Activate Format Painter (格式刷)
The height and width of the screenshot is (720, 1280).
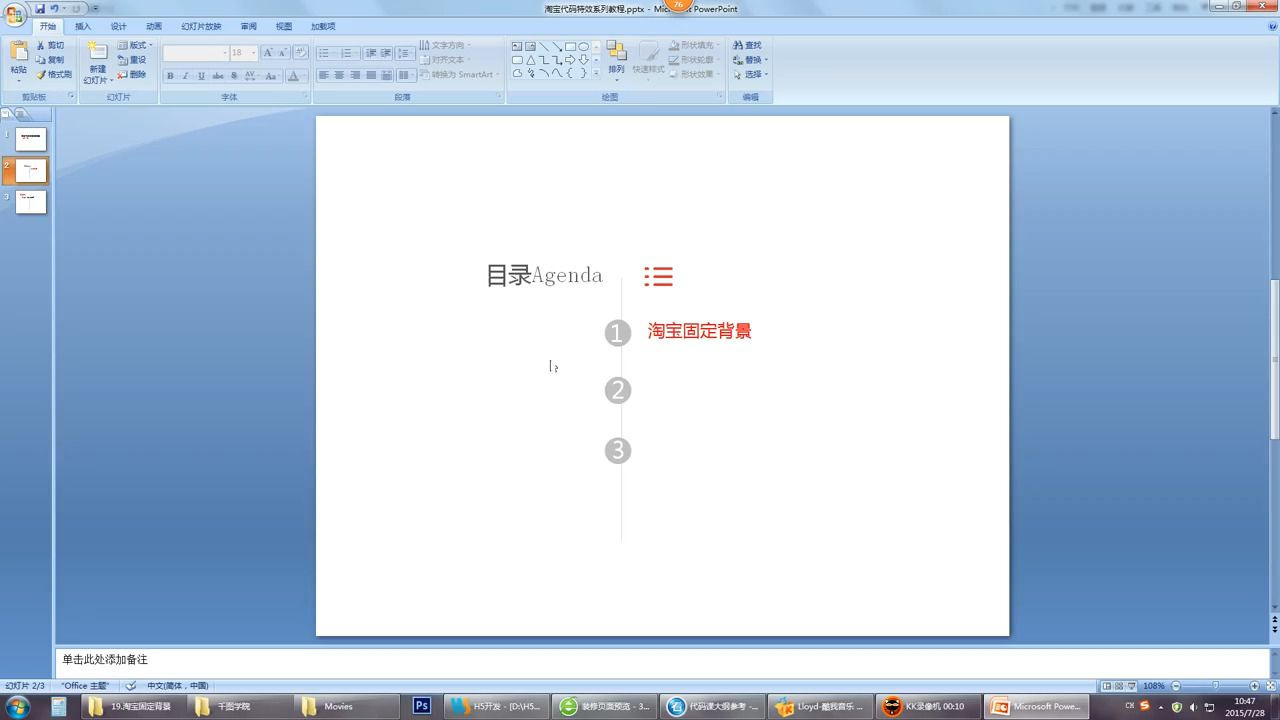click(x=54, y=74)
